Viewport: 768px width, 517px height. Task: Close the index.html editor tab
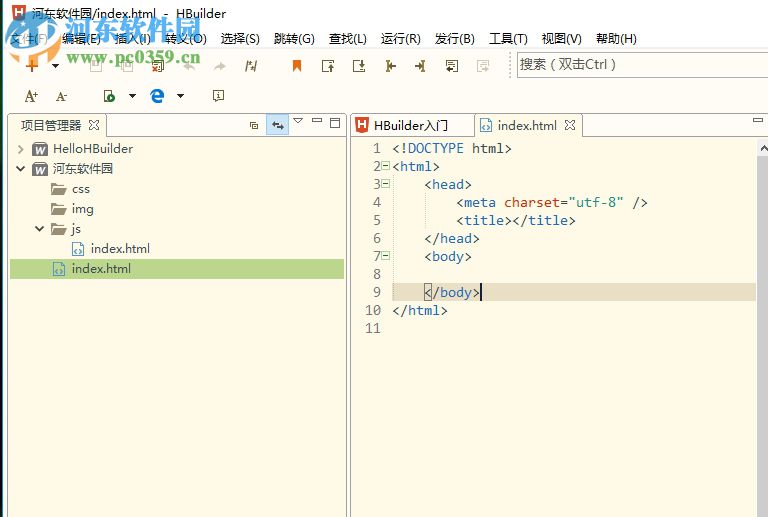click(x=570, y=125)
